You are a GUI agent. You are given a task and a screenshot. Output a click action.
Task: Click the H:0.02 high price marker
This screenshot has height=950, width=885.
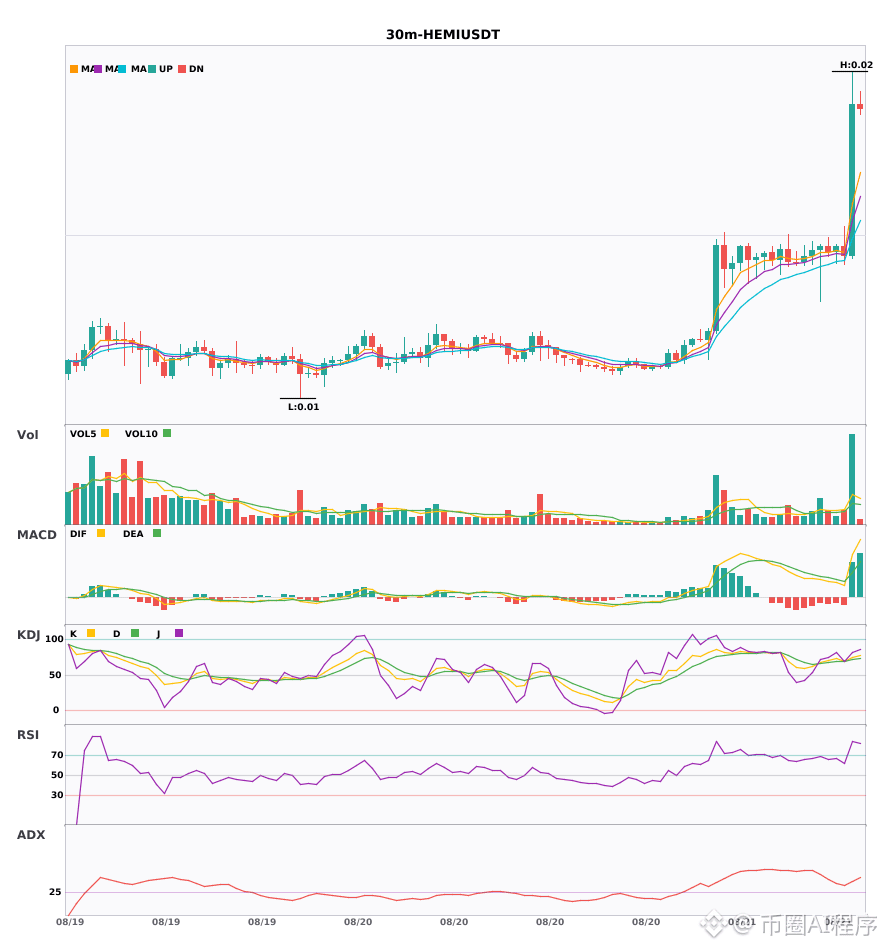click(x=856, y=65)
